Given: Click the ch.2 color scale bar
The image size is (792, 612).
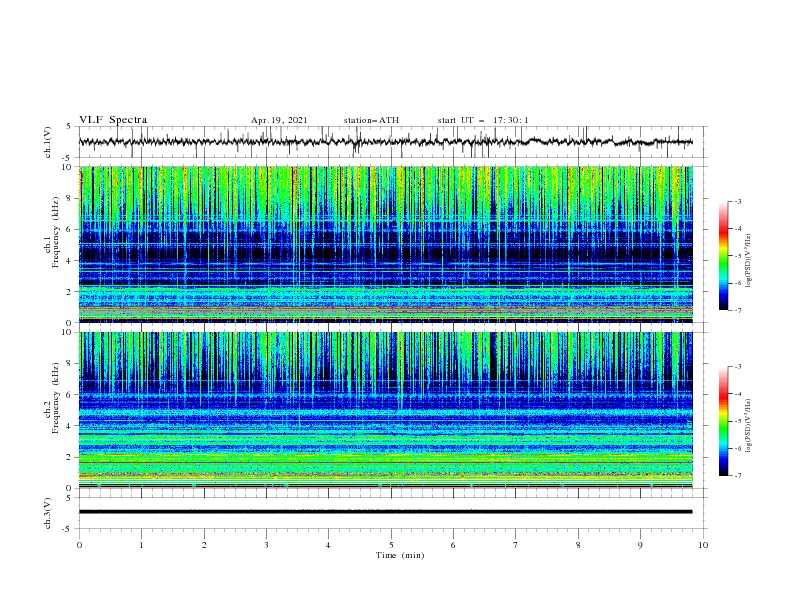Looking at the screenshot, I should [723, 421].
